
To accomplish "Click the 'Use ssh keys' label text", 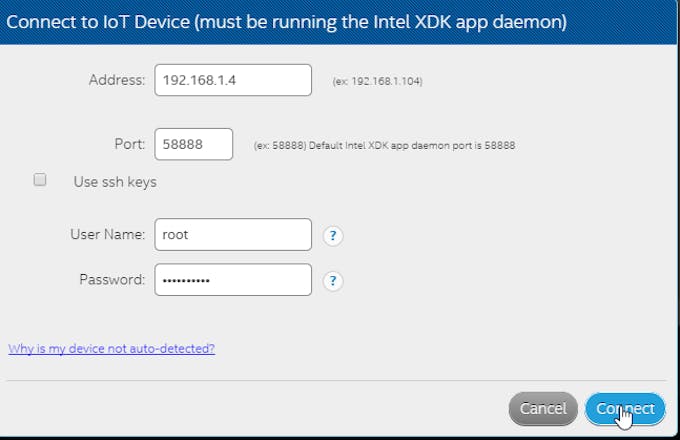I will (x=115, y=182).
